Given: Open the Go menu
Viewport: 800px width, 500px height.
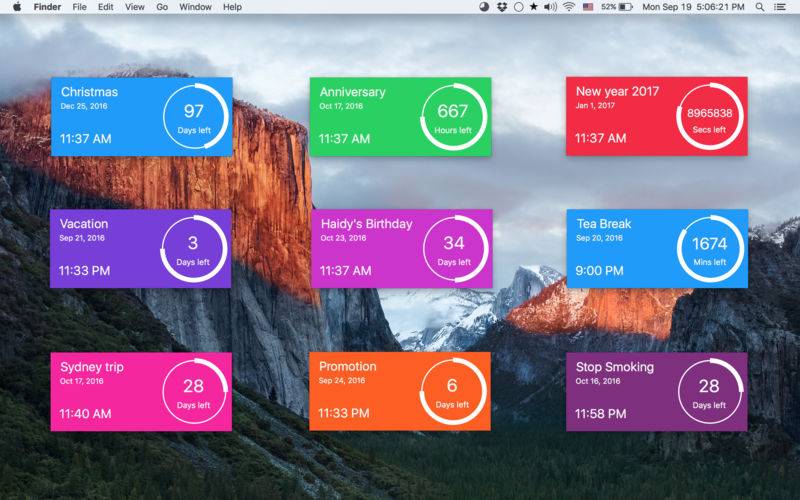Looking at the screenshot, I should point(162,7).
